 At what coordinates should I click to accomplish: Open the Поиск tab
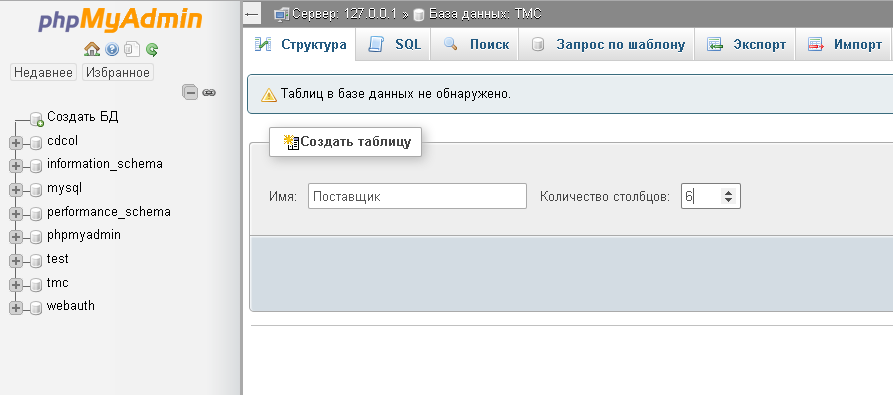tap(476, 44)
